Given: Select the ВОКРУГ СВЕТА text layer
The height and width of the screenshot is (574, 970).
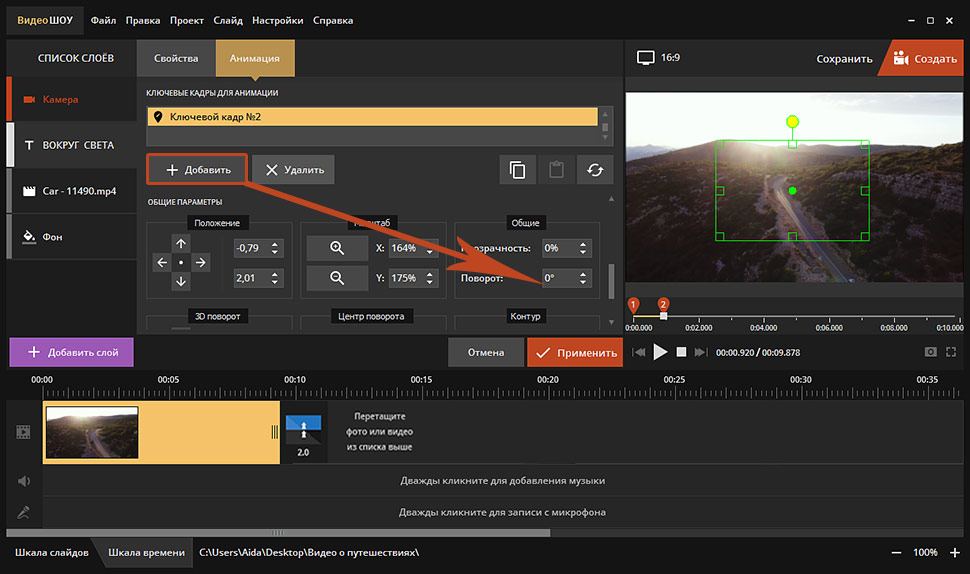Looking at the screenshot, I should pyautogui.click(x=71, y=145).
